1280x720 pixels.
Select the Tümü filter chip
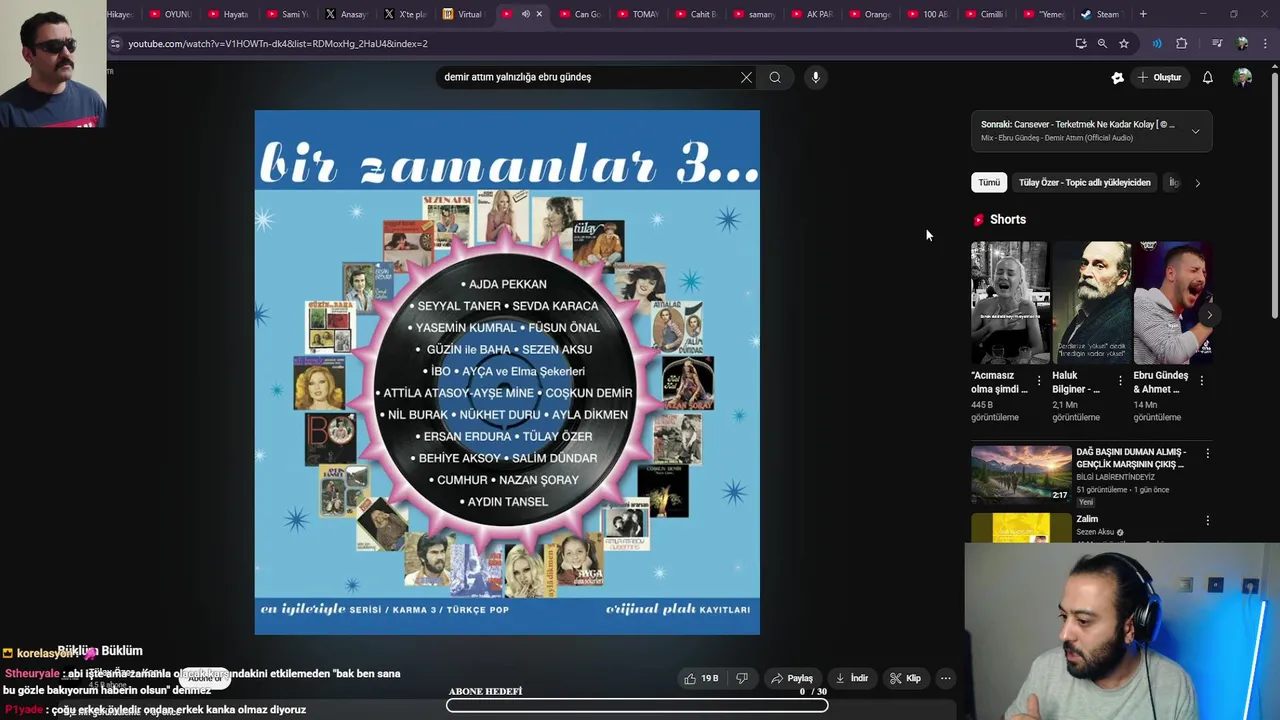(x=989, y=183)
